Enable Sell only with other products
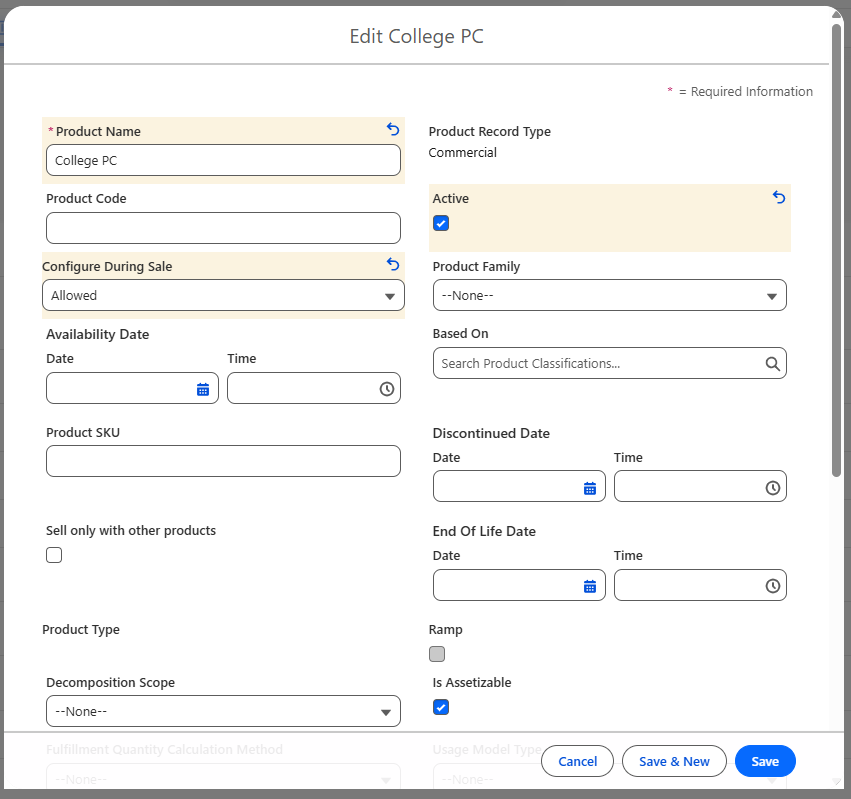851x799 pixels. click(54, 555)
